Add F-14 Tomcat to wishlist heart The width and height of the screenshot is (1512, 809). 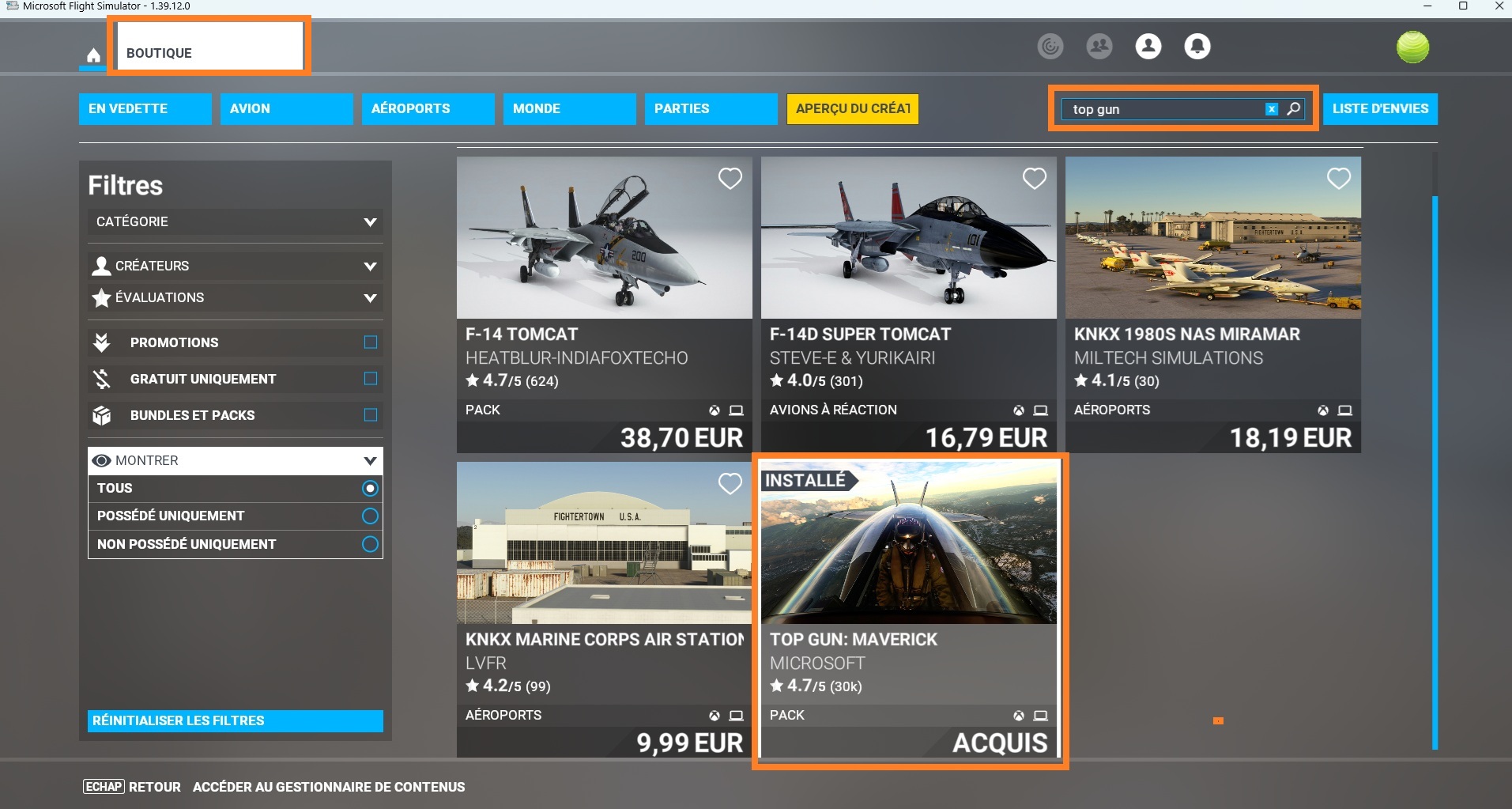click(x=730, y=179)
